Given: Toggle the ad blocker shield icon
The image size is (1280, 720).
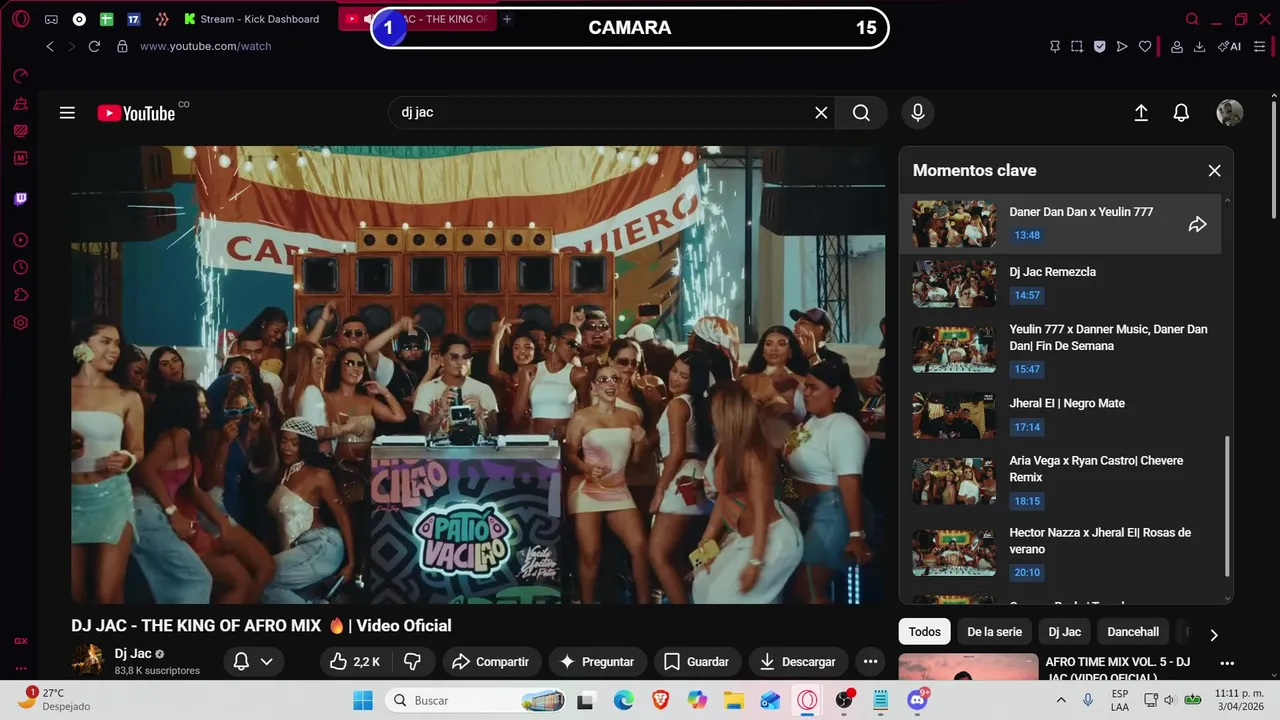Looking at the screenshot, I should pos(1100,46).
